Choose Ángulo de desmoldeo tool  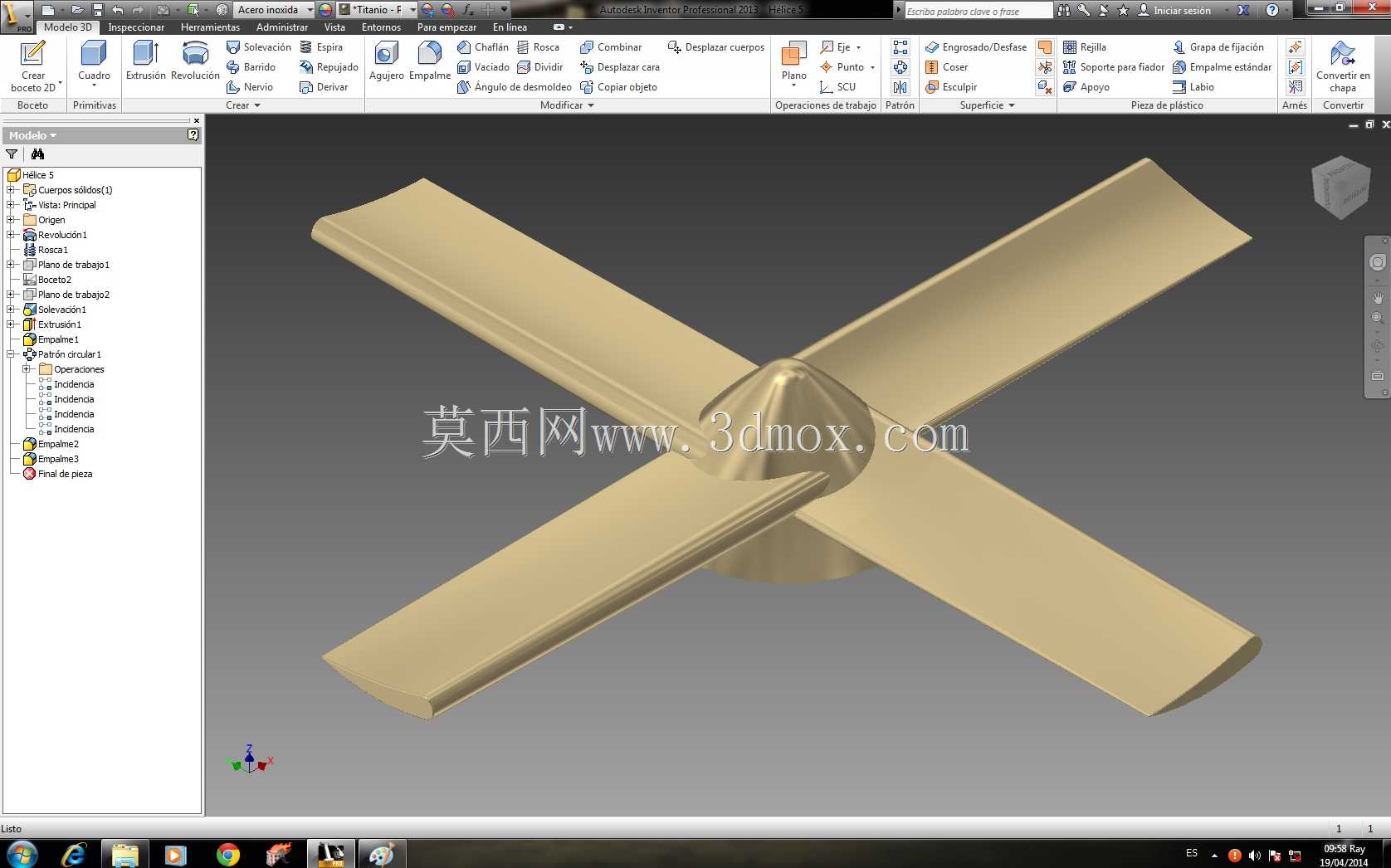click(x=515, y=87)
